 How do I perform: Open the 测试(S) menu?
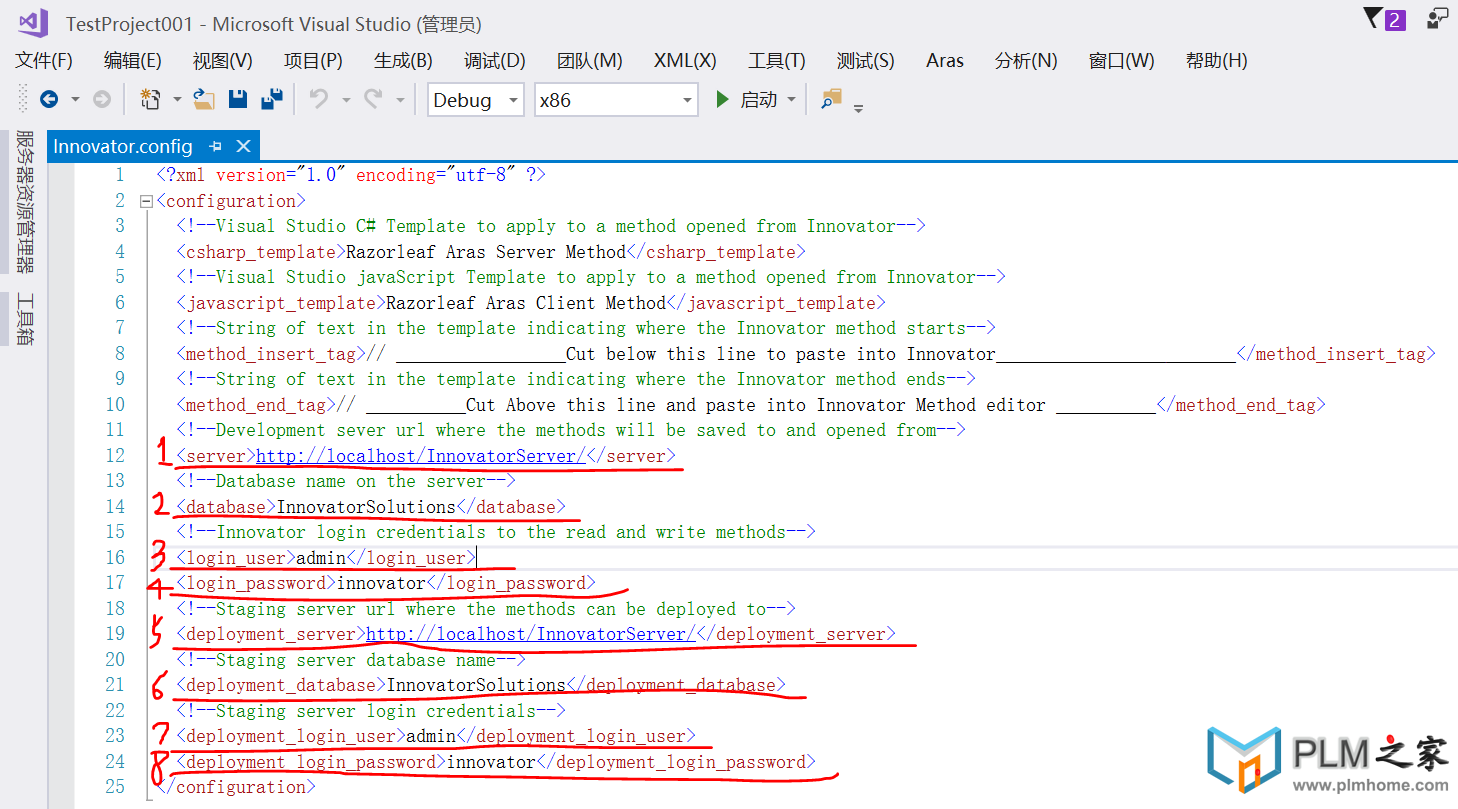coord(866,60)
